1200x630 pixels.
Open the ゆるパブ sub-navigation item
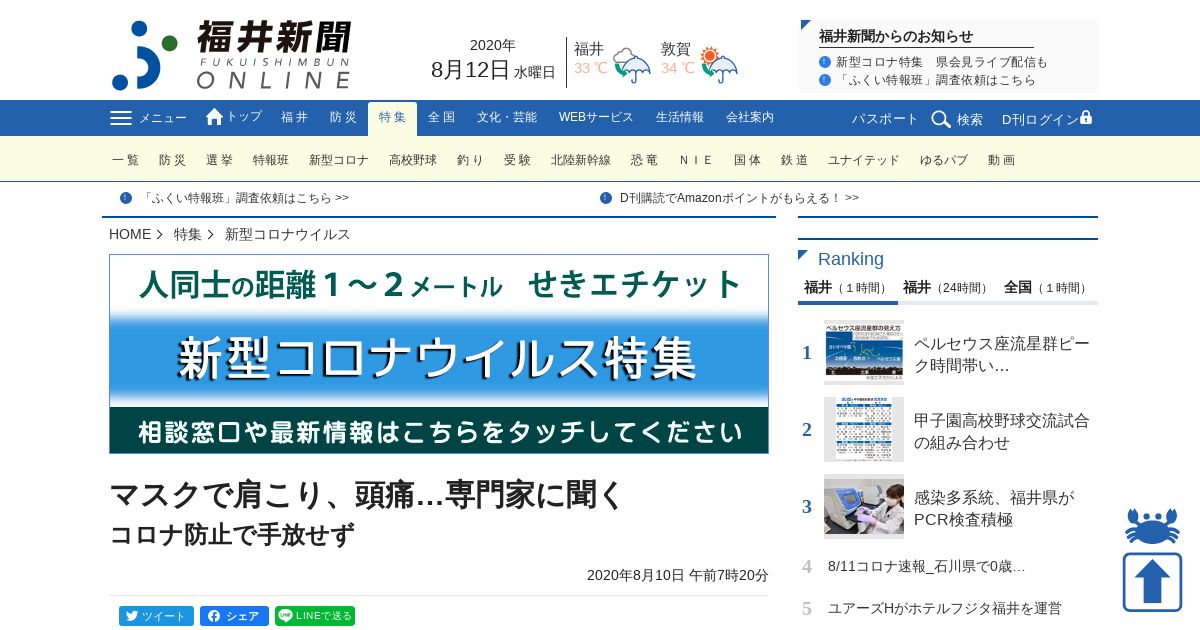coord(944,160)
